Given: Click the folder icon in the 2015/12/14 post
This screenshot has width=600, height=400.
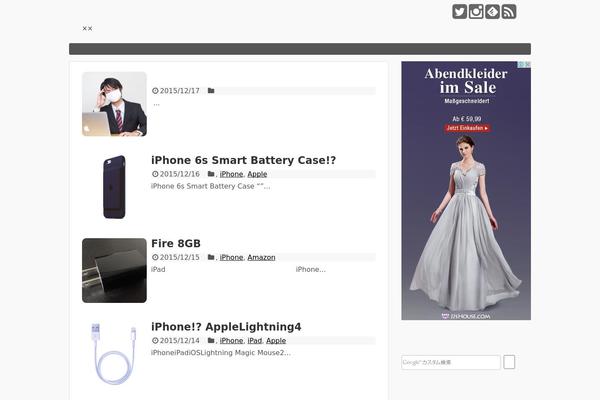Looking at the screenshot, I should (x=211, y=341).
